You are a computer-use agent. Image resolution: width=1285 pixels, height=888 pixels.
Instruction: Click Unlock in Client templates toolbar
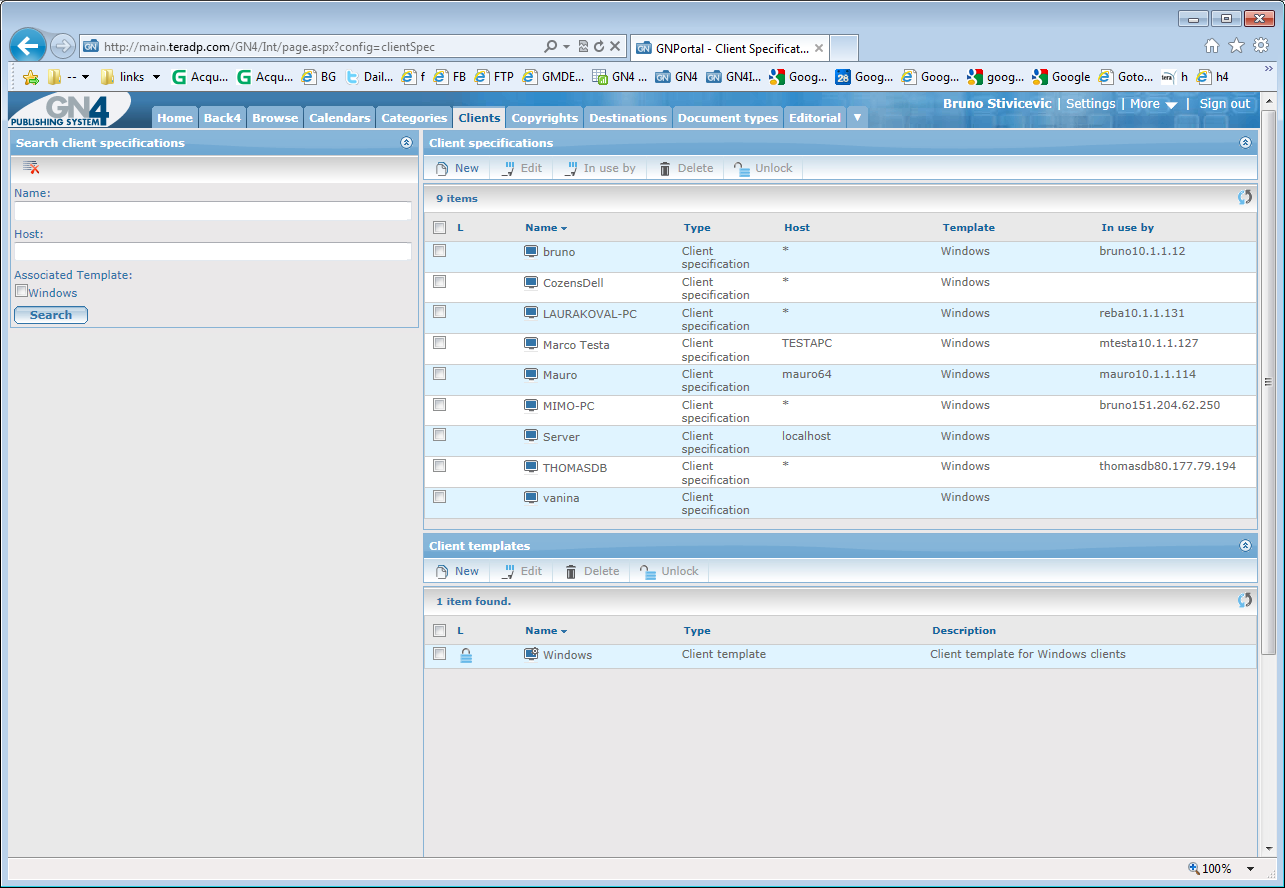(x=670, y=571)
